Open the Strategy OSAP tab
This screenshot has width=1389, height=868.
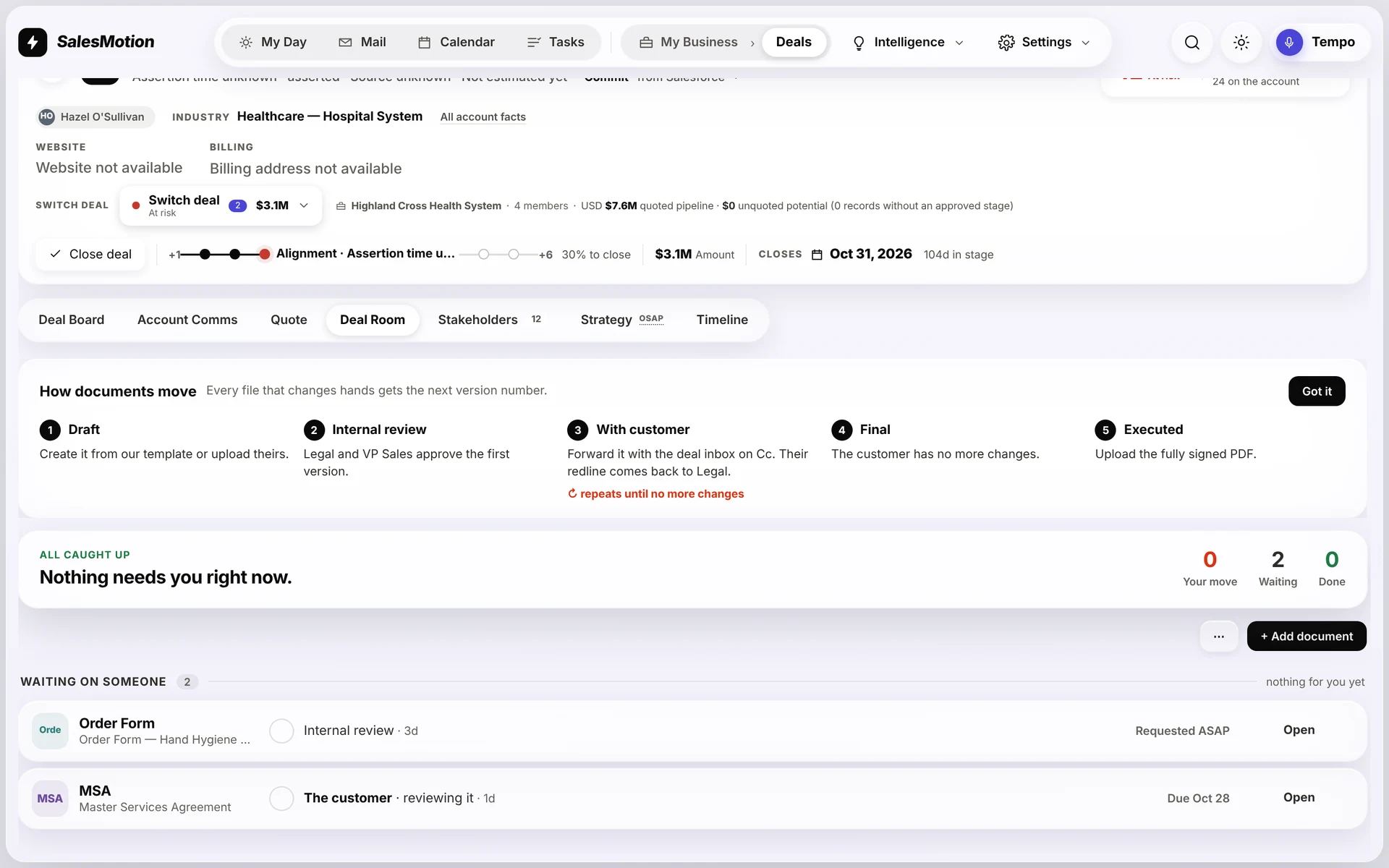tap(622, 320)
